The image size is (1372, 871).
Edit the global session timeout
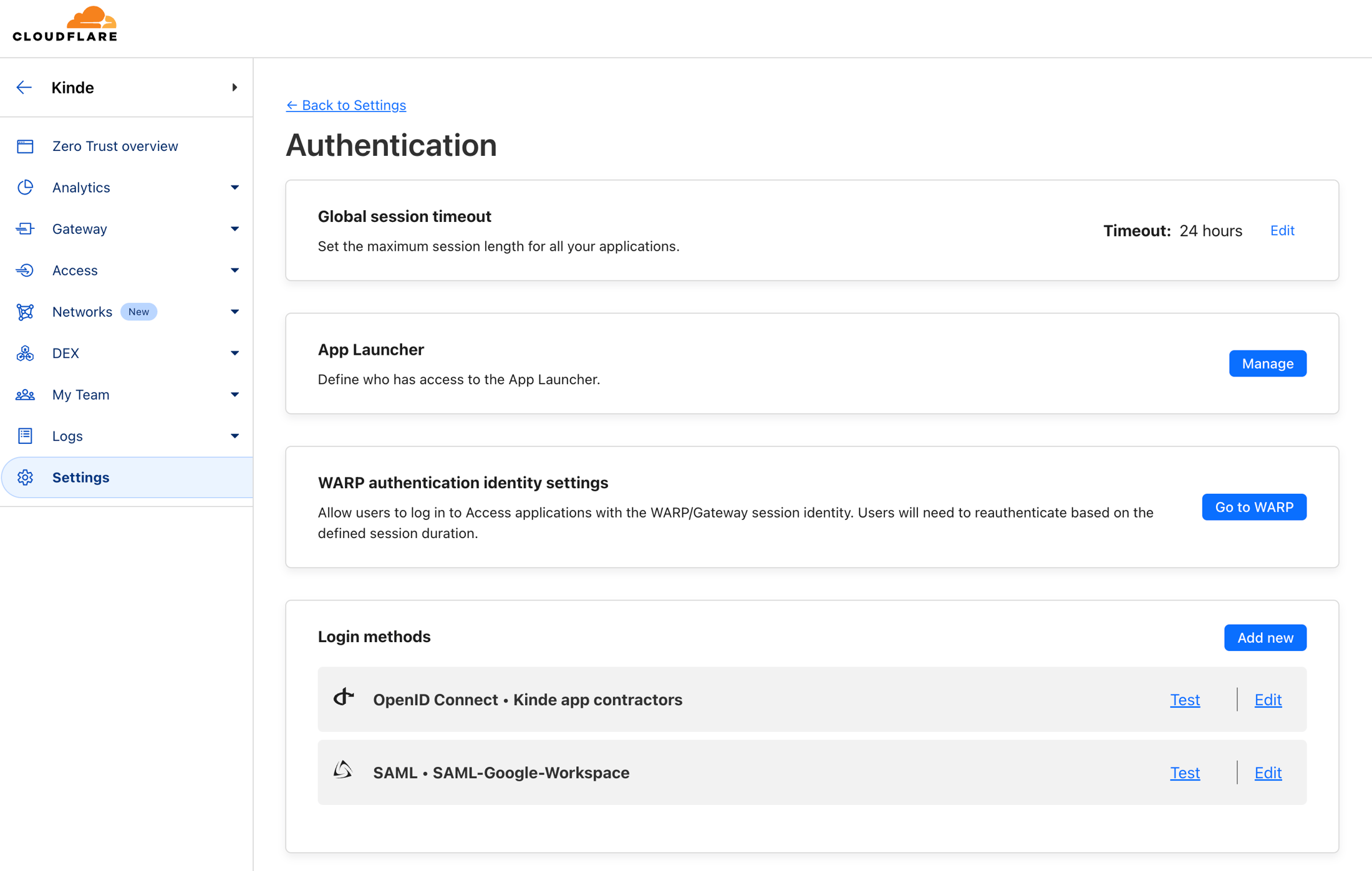[1282, 231]
